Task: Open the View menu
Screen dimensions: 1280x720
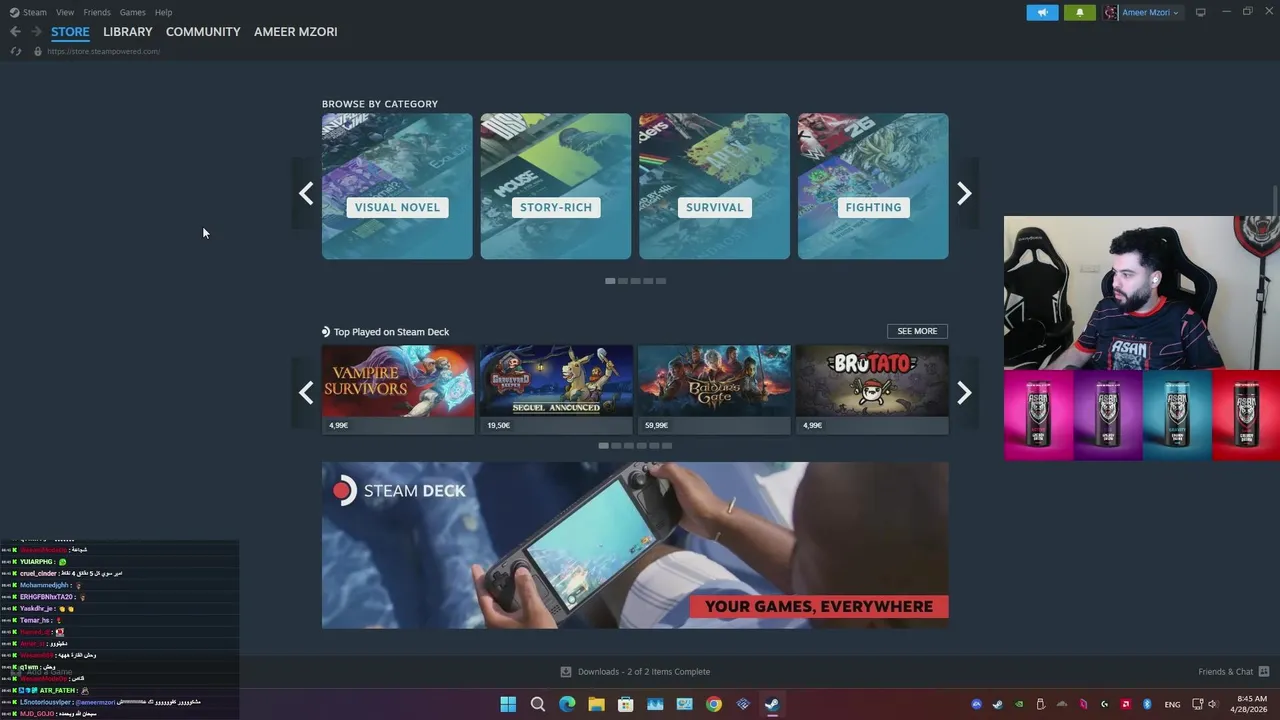Action: coord(65,12)
